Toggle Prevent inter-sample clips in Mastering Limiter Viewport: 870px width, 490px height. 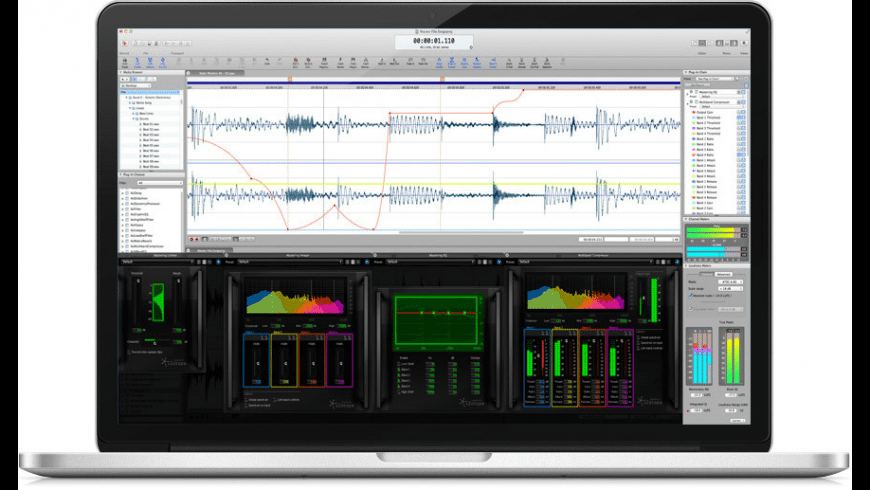[x=129, y=352]
